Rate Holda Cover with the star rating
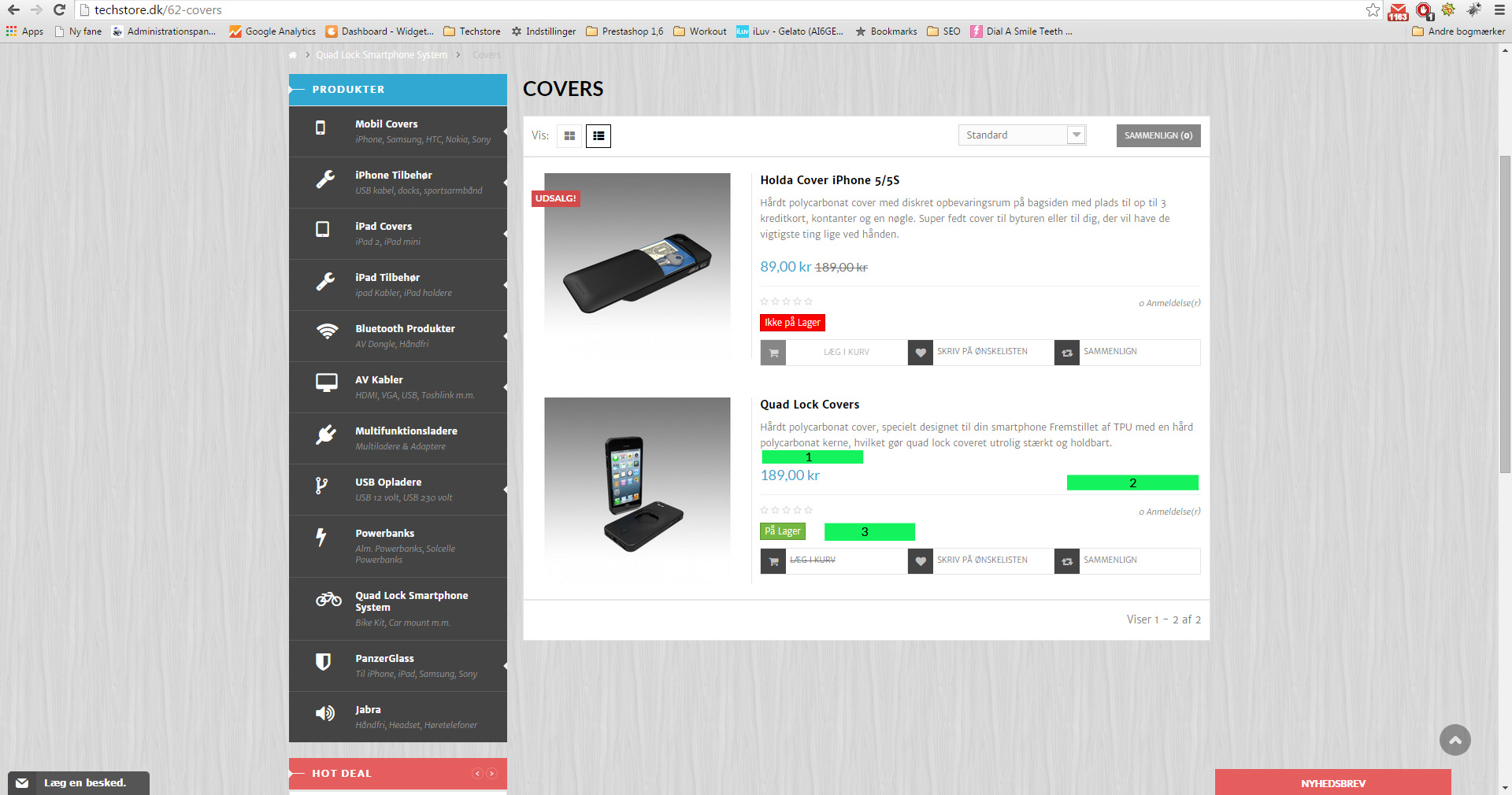Screen dimensions: 1512x795 click(x=787, y=301)
